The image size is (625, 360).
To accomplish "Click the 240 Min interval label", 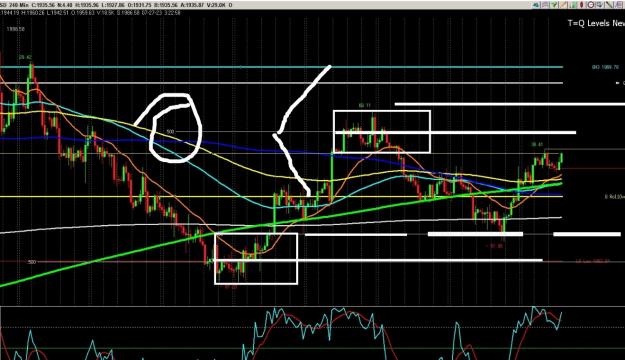I will click(x=18, y=5).
